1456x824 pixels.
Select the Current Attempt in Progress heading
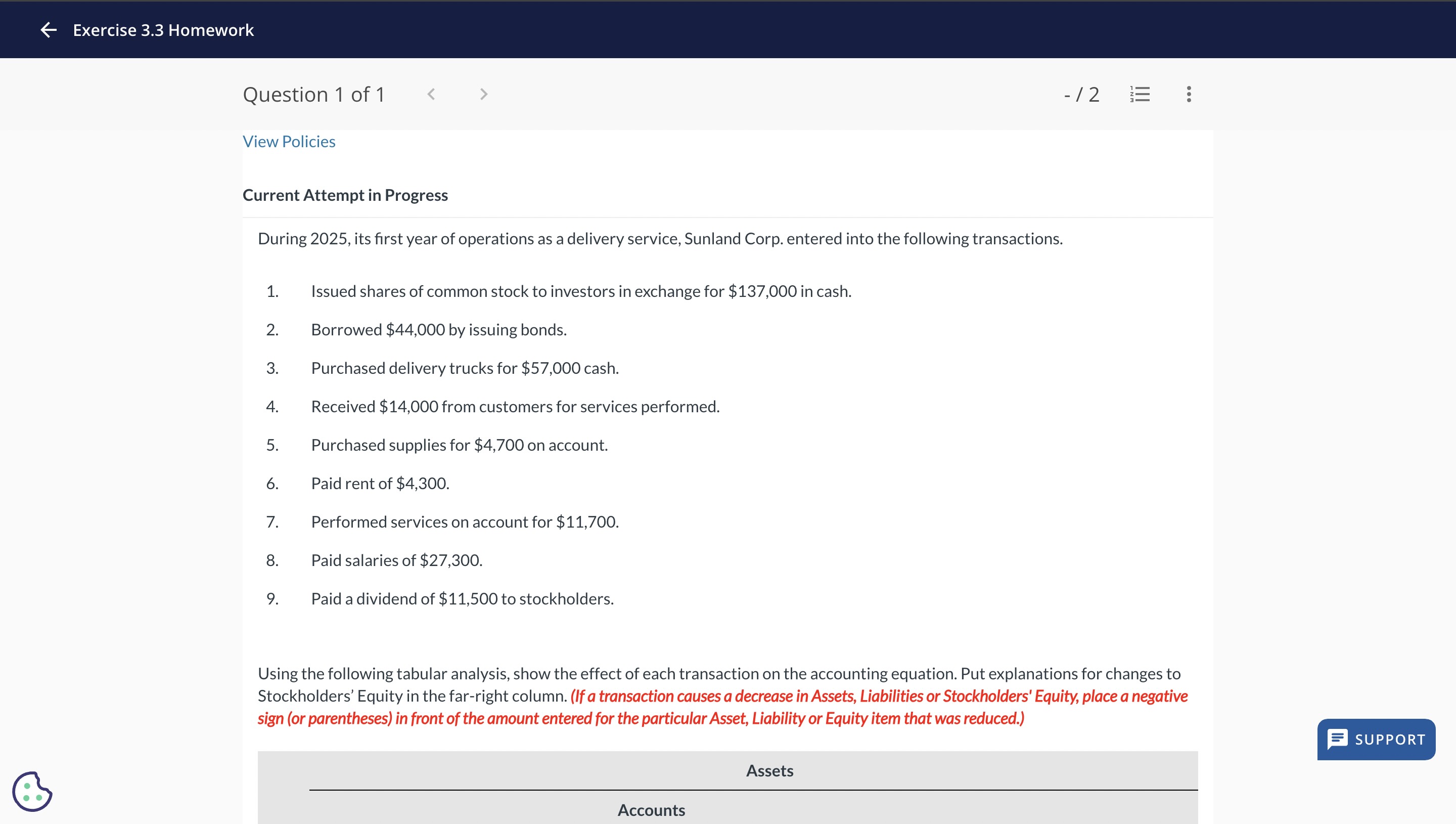click(x=345, y=195)
